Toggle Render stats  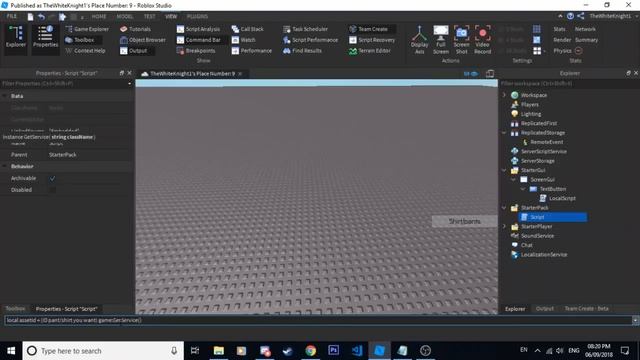click(x=562, y=40)
